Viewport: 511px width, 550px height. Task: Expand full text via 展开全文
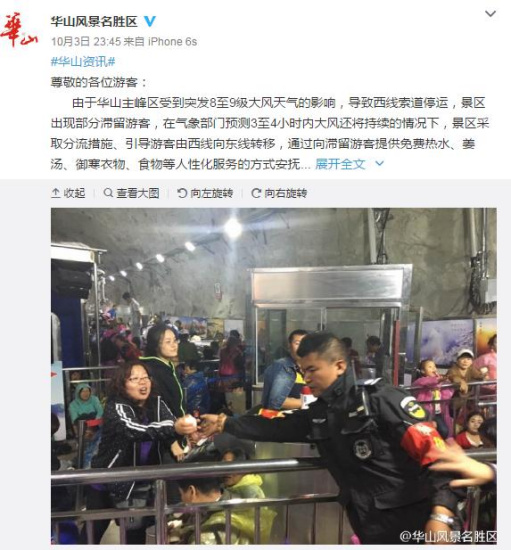click(x=340, y=164)
